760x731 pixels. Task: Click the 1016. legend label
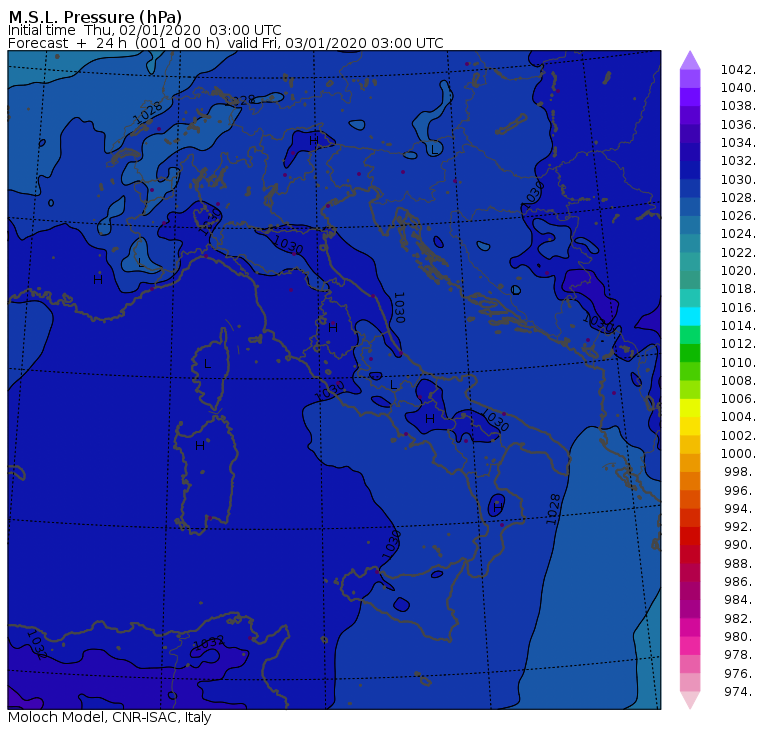coord(738,307)
